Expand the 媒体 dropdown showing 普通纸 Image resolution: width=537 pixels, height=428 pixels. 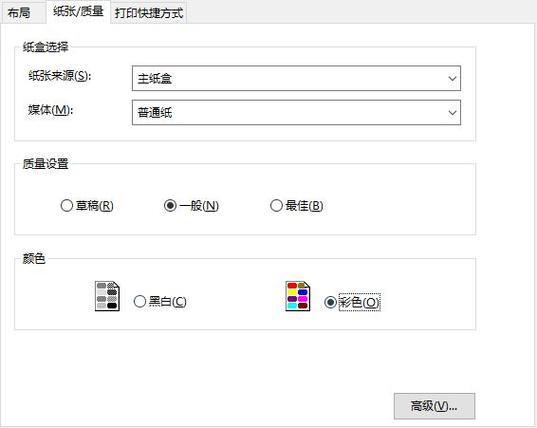[296, 112]
